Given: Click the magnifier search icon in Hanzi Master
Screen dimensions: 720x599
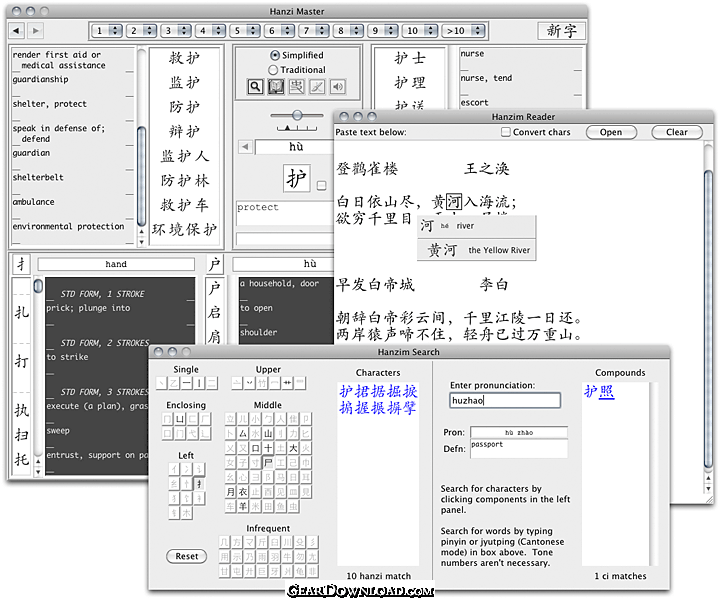Looking at the screenshot, I should coord(255,86).
